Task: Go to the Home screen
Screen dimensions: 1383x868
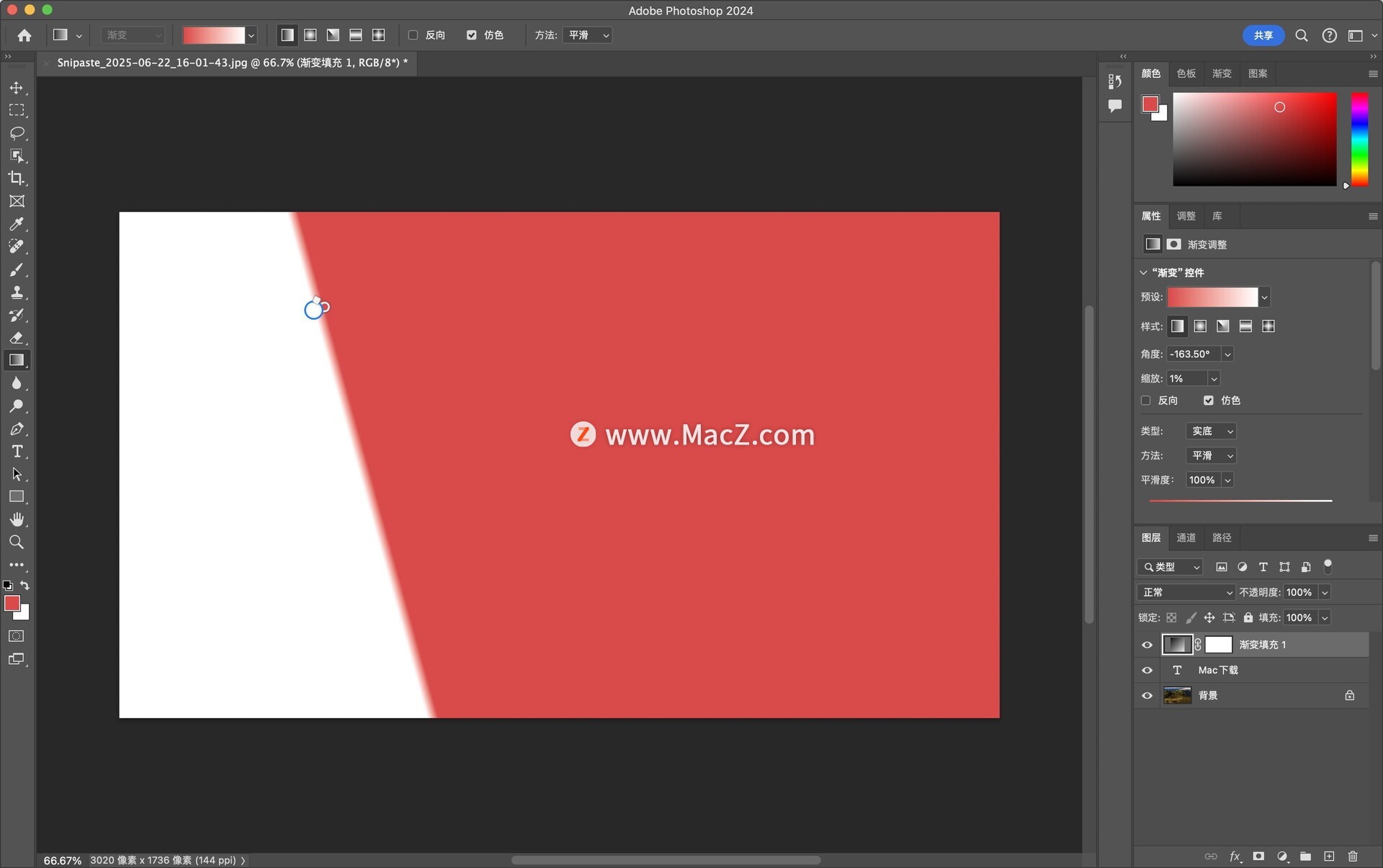Action: [24, 35]
